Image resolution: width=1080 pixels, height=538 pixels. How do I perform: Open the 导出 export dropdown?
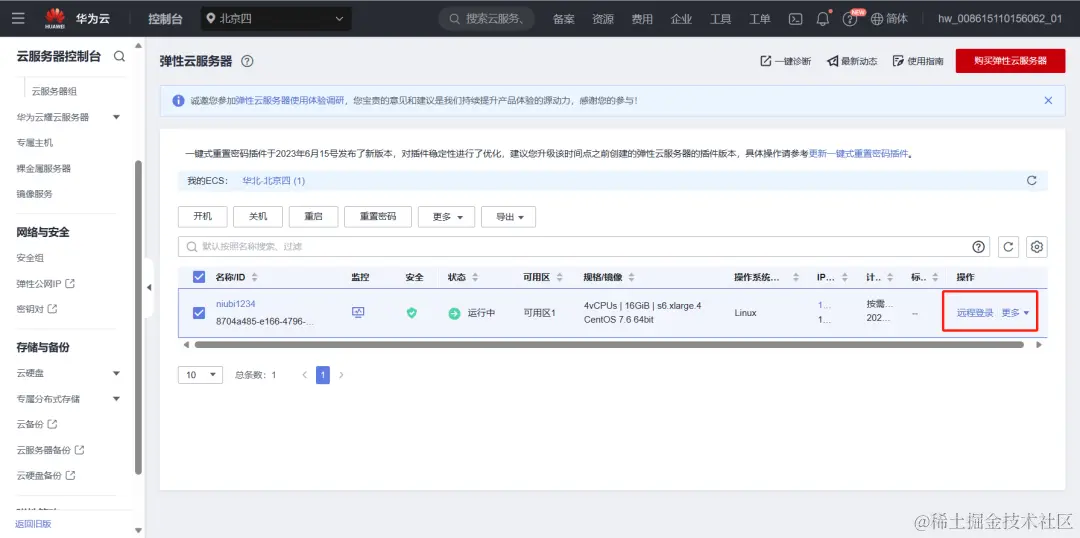click(508, 216)
